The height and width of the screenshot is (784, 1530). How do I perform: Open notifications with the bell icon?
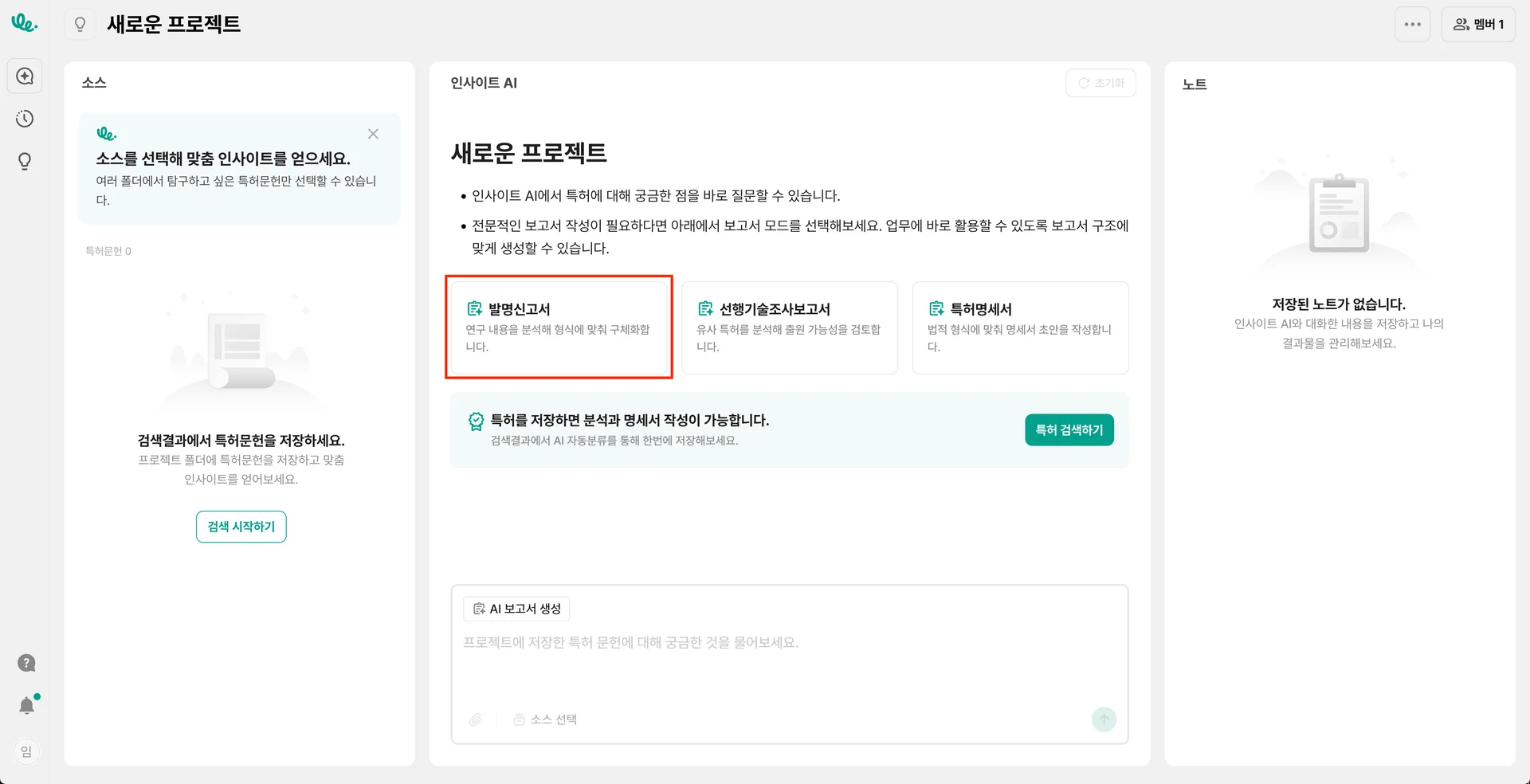(26, 706)
